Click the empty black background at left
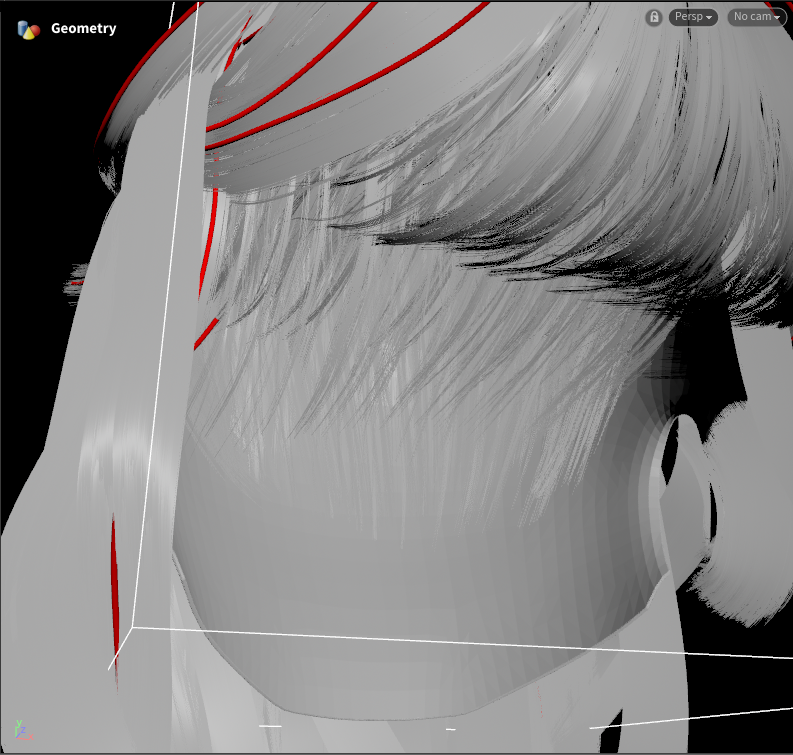This screenshot has height=755, width=793. coord(46,152)
